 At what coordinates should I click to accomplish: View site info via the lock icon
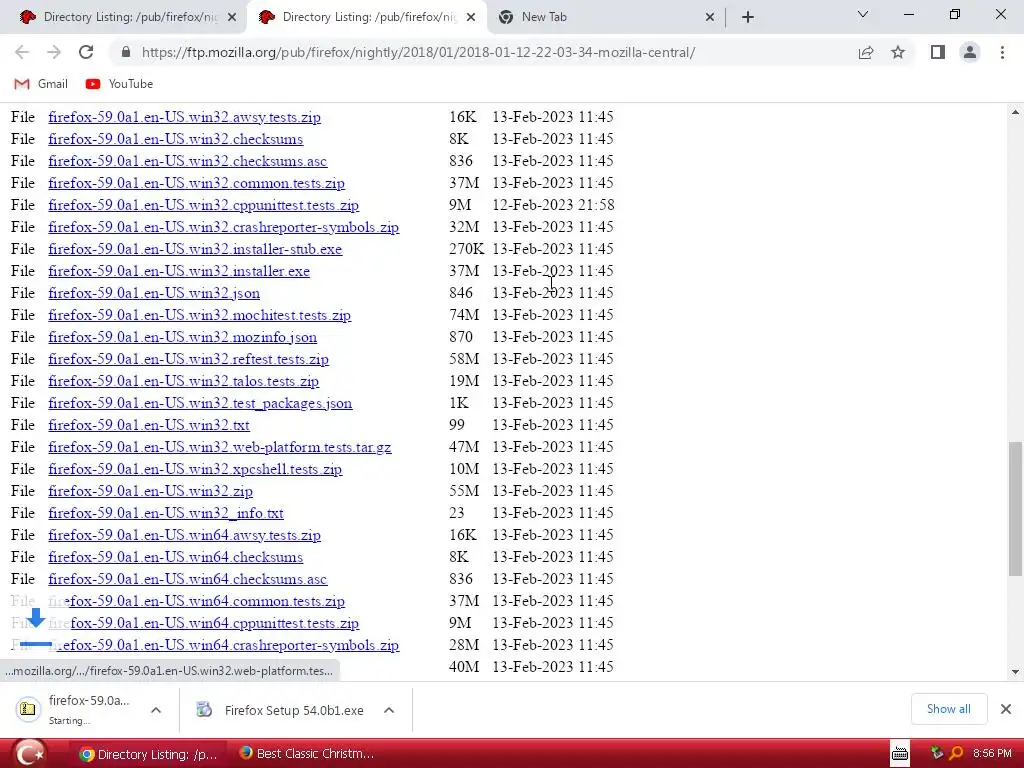pyautogui.click(x=126, y=52)
